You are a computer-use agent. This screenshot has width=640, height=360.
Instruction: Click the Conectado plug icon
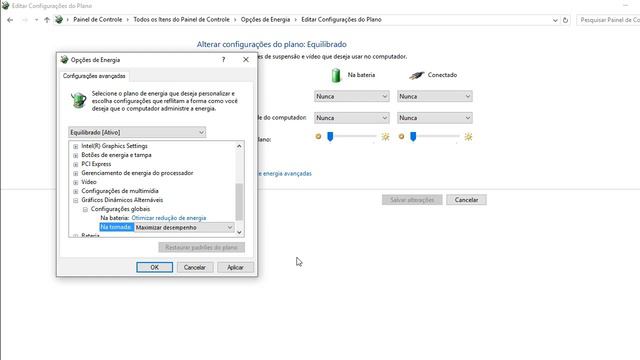point(416,75)
